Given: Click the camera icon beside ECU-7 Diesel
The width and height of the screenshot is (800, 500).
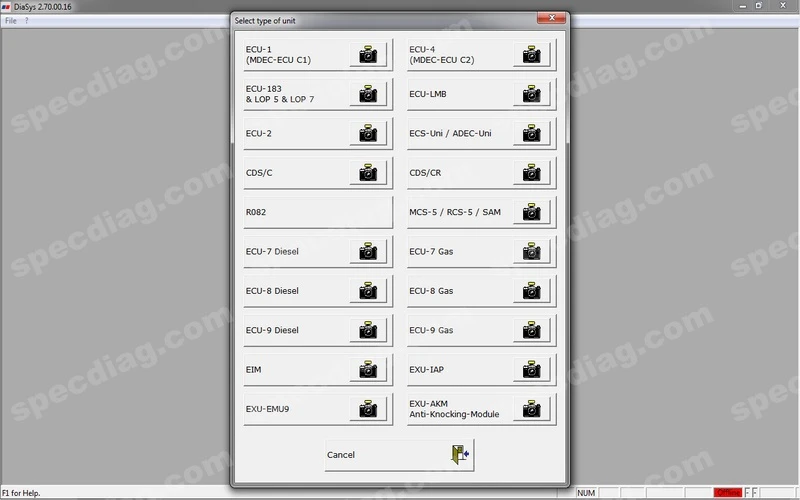Looking at the screenshot, I should pos(368,252).
